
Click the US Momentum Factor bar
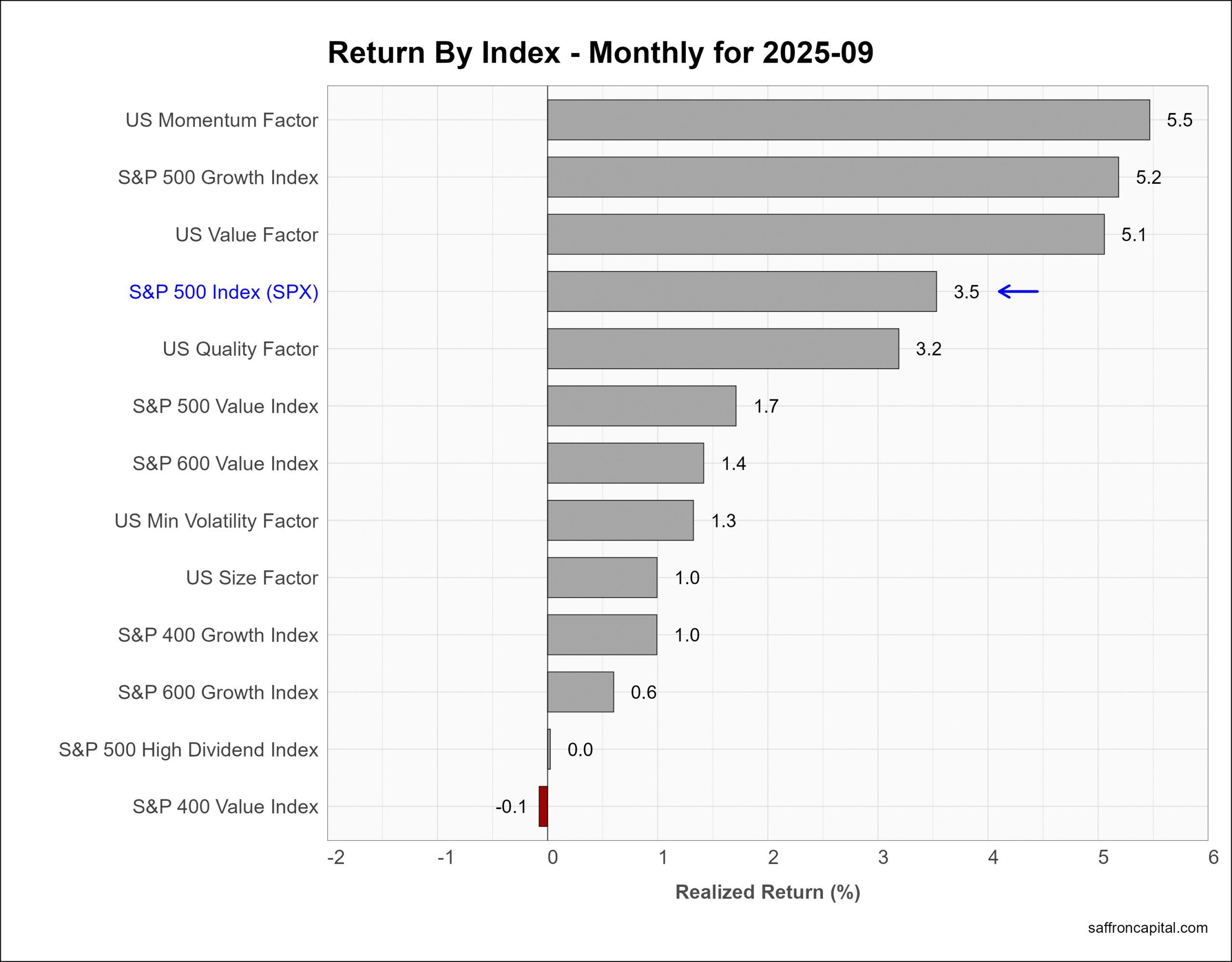click(848, 120)
